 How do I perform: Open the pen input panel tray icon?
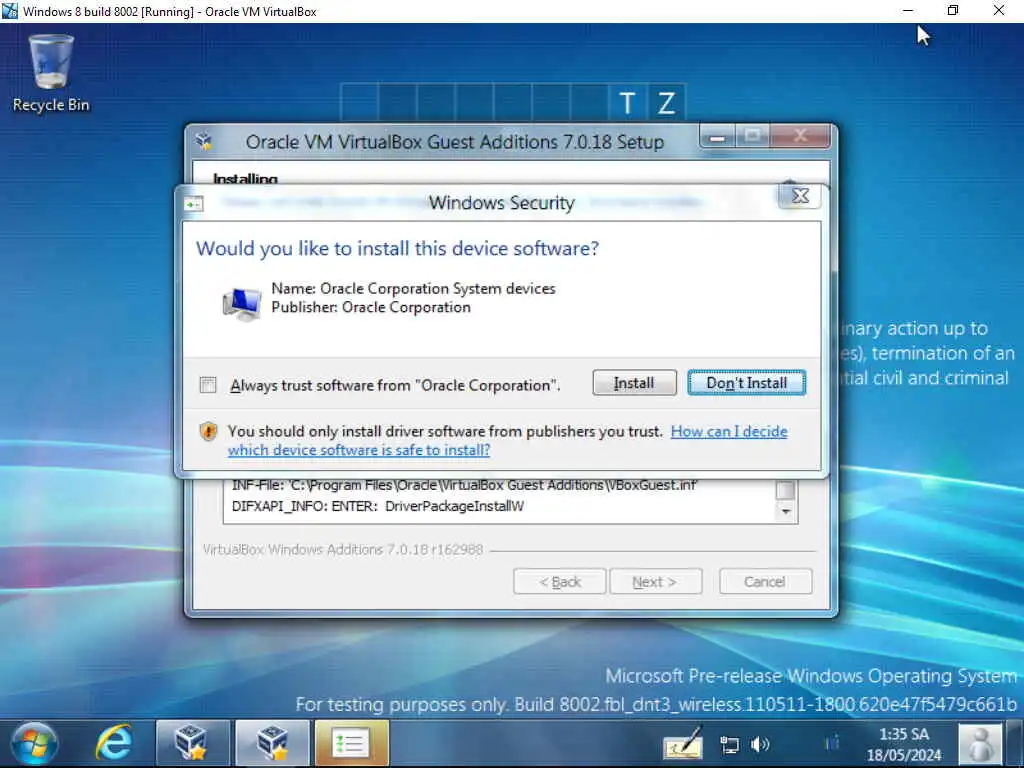point(683,743)
